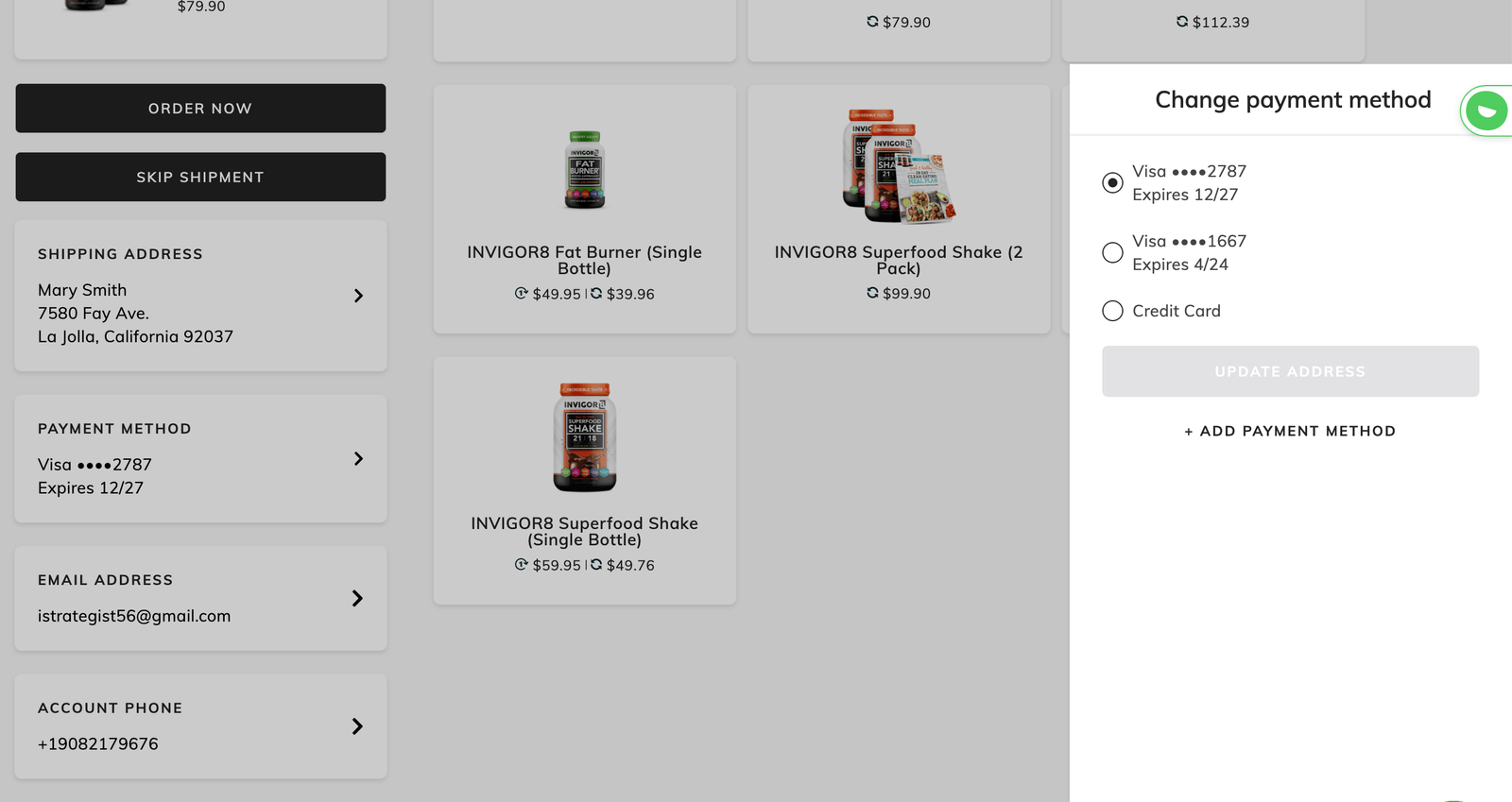Screen dimensions: 1512x802
Task: Click one-time icon by Single Bottle $59.95
Action: (x=522, y=565)
